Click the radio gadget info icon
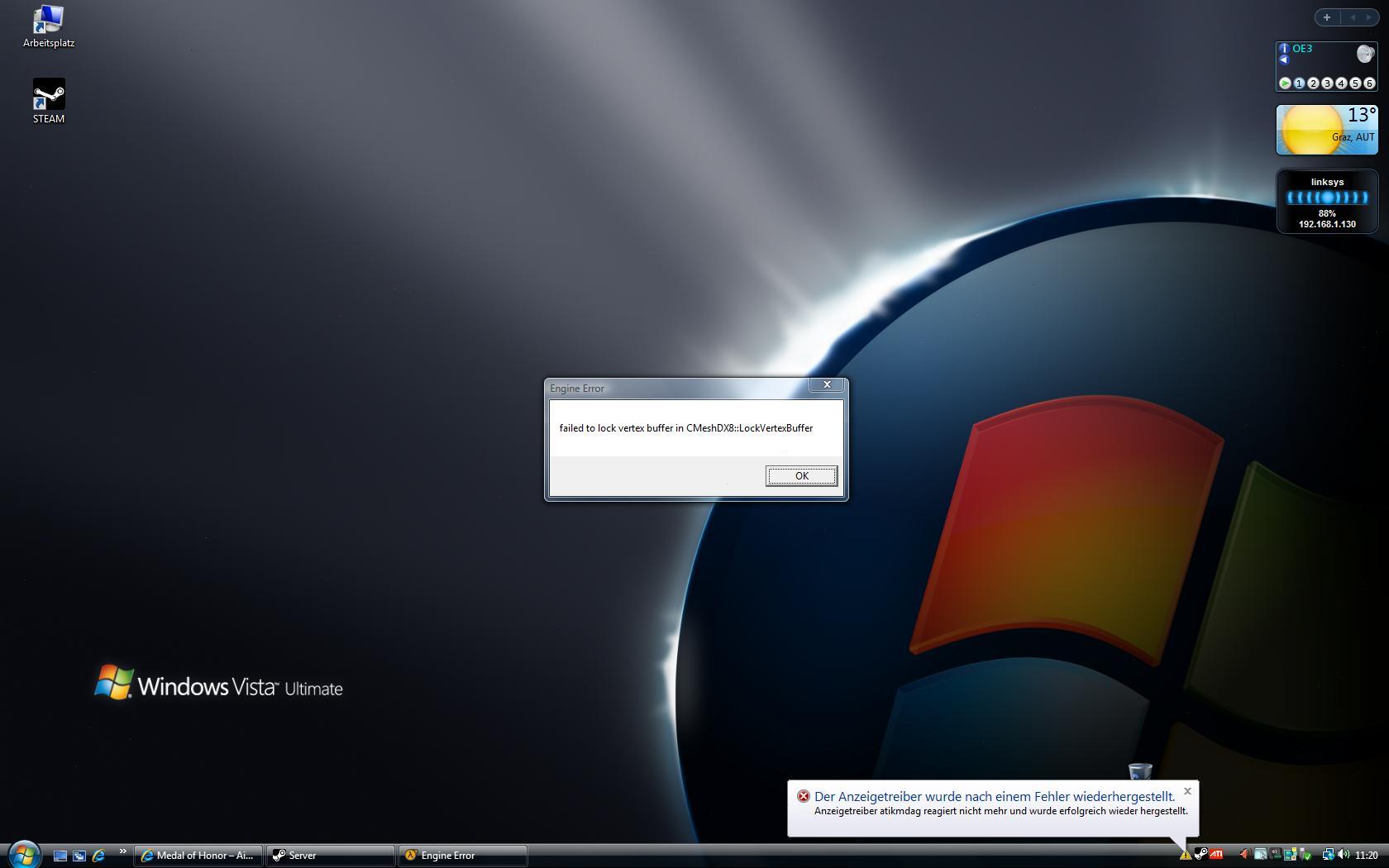This screenshot has width=1389, height=868. click(x=1284, y=49)
